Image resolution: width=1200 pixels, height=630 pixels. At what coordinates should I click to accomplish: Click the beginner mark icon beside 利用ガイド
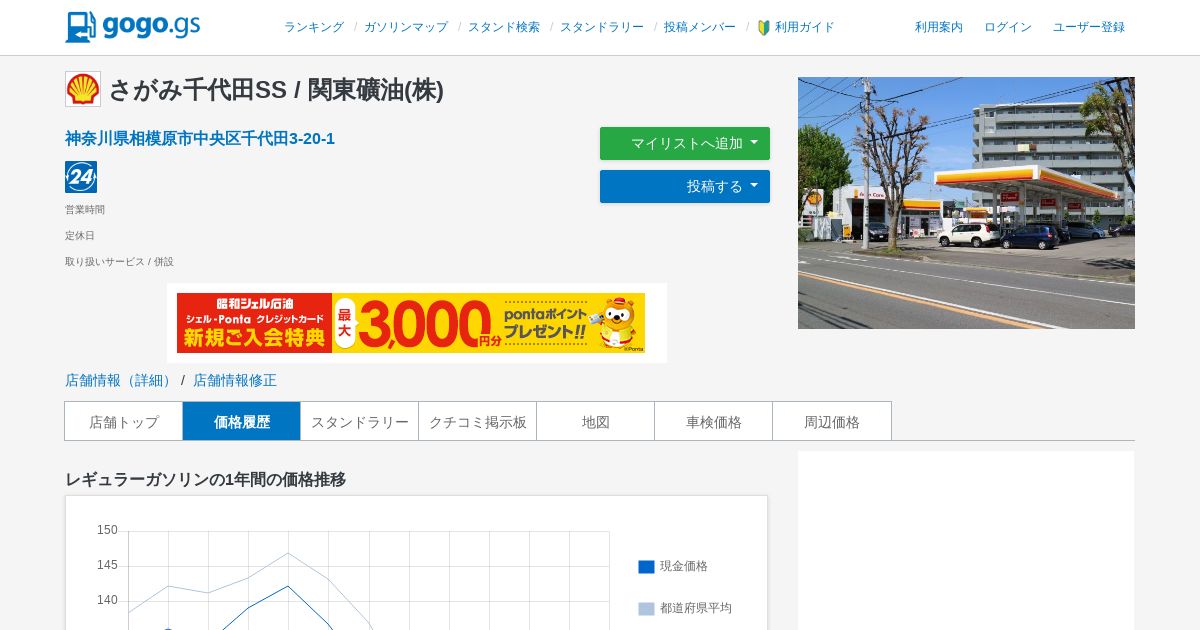tap(764, 28)
